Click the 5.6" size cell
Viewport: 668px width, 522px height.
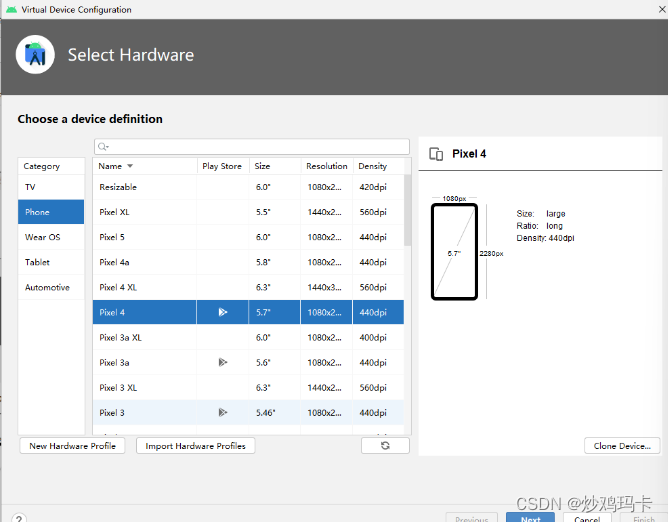[x=275, y=363]
